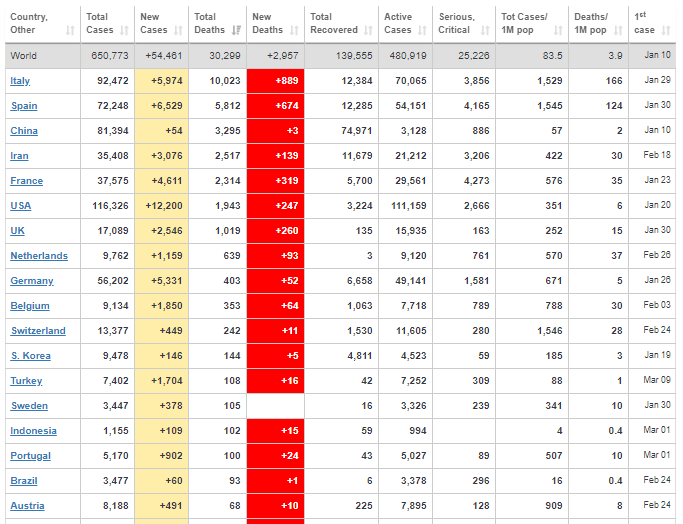Select World serious critical 25,226

point(473,56)
